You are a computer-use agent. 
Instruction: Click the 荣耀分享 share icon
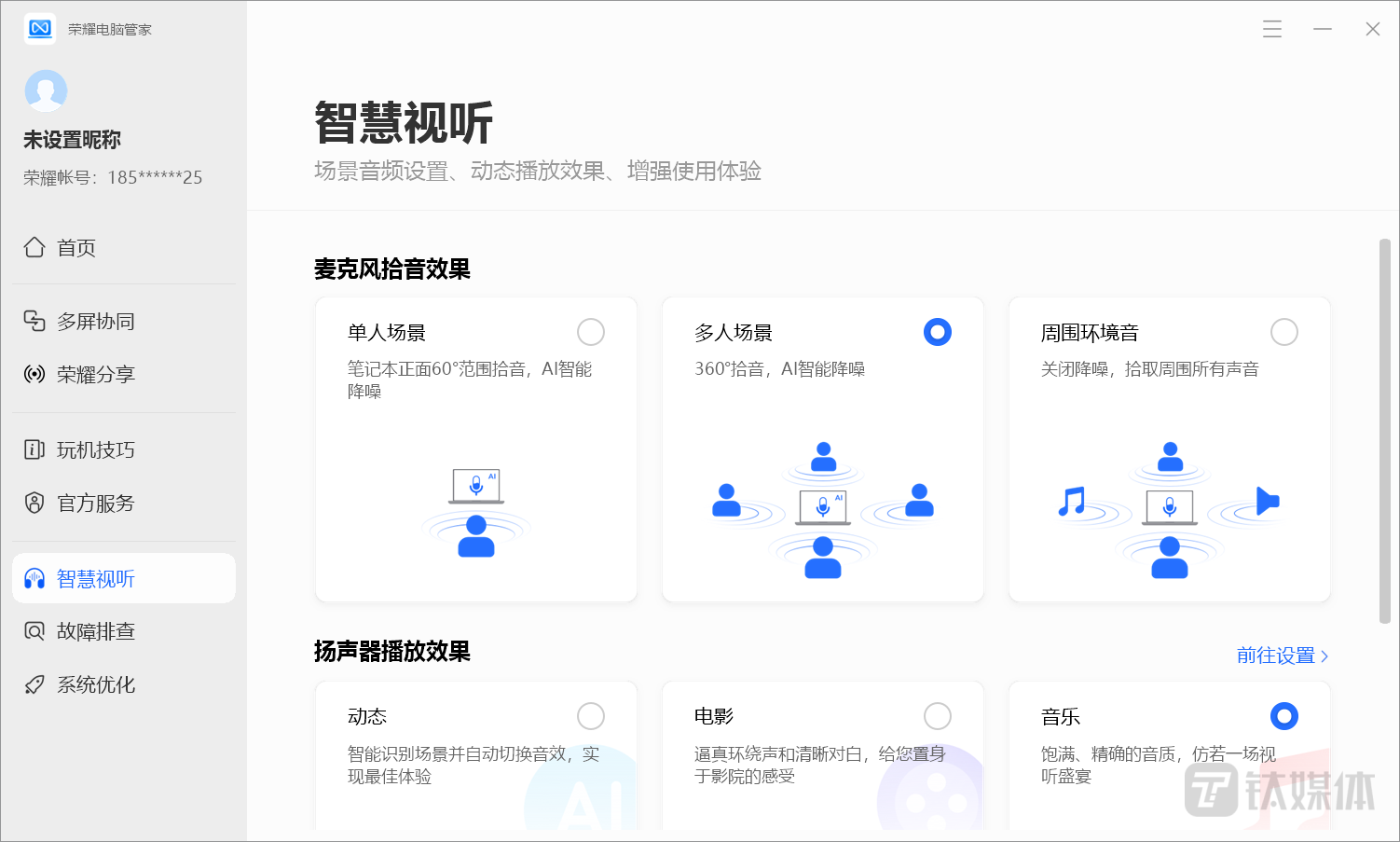[34, 374]
